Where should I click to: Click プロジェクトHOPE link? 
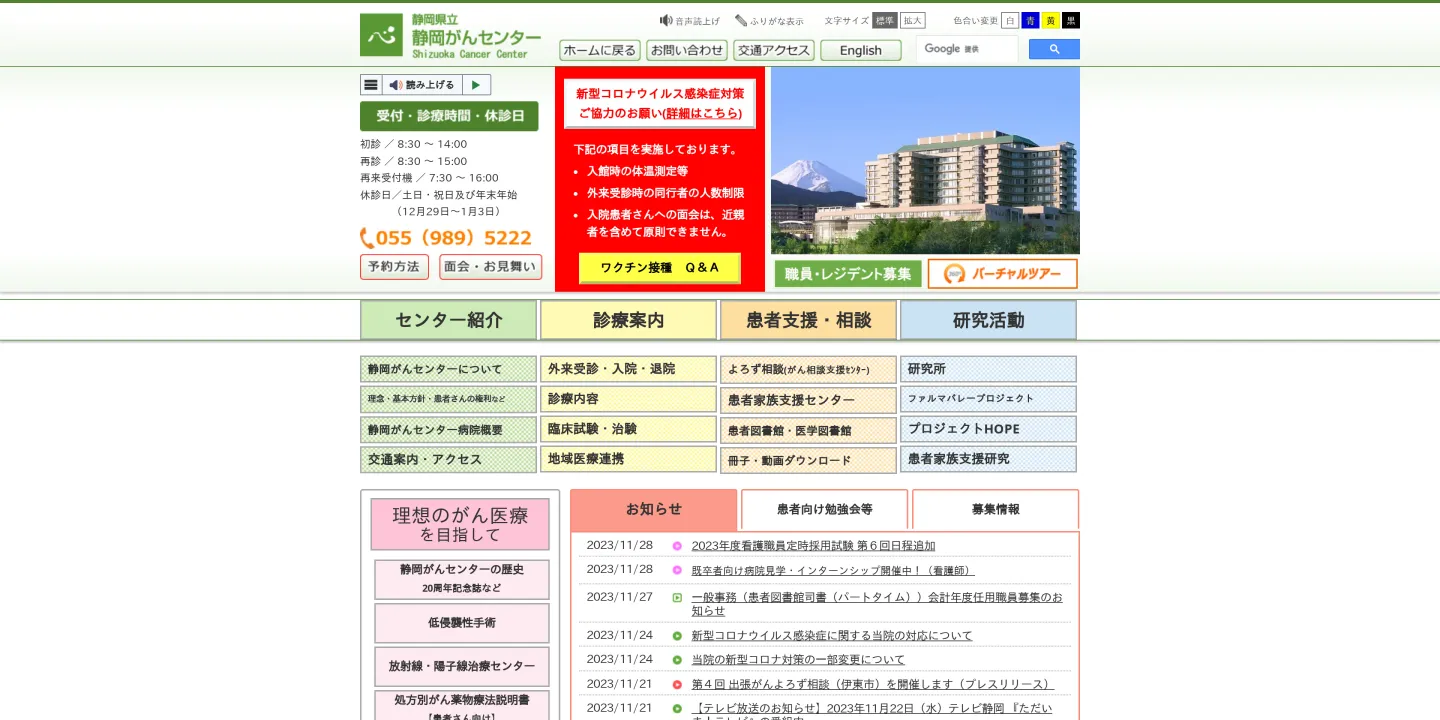[x=989, y=429]
